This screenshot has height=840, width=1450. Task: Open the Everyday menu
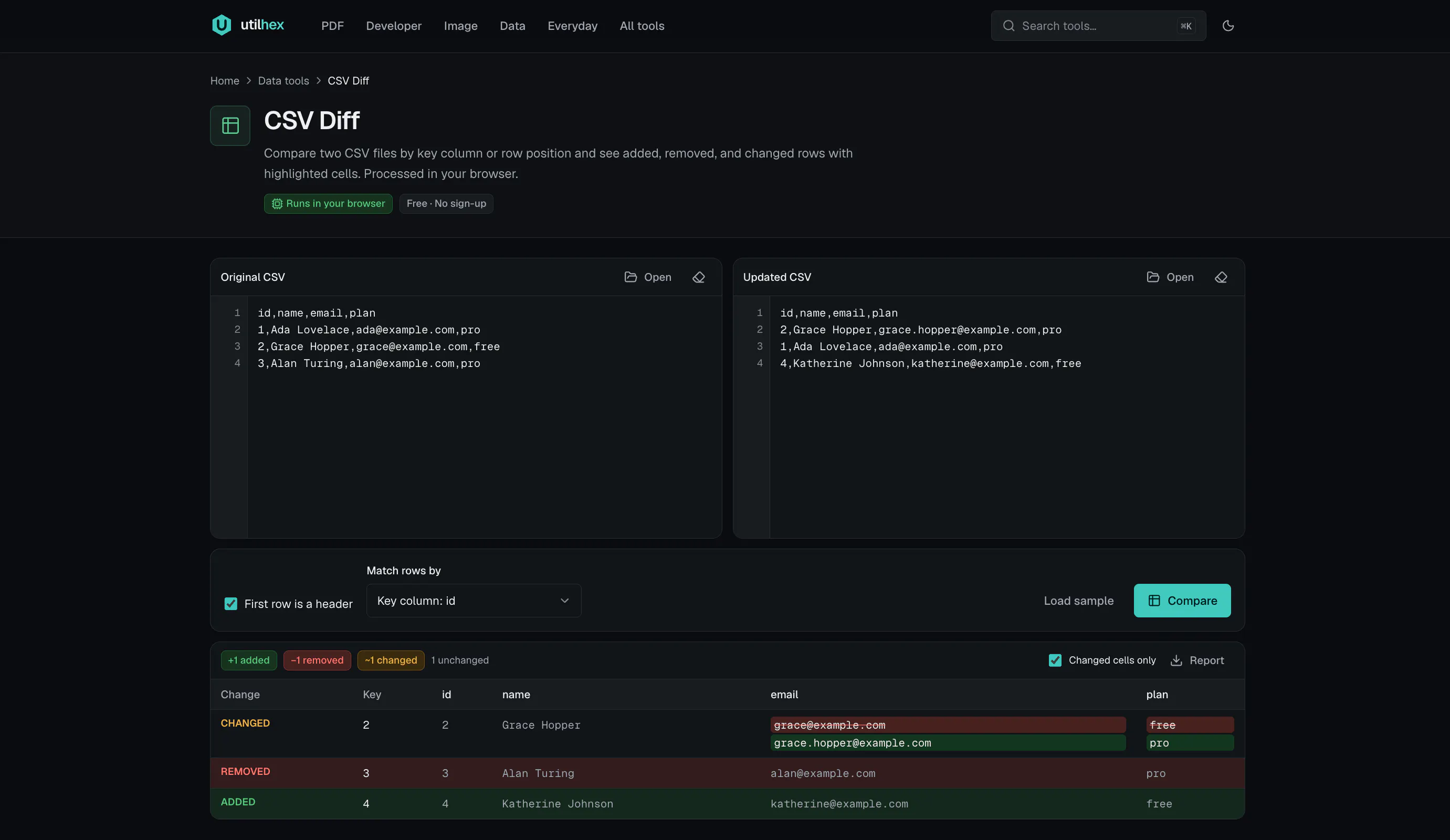coord(573,26)
